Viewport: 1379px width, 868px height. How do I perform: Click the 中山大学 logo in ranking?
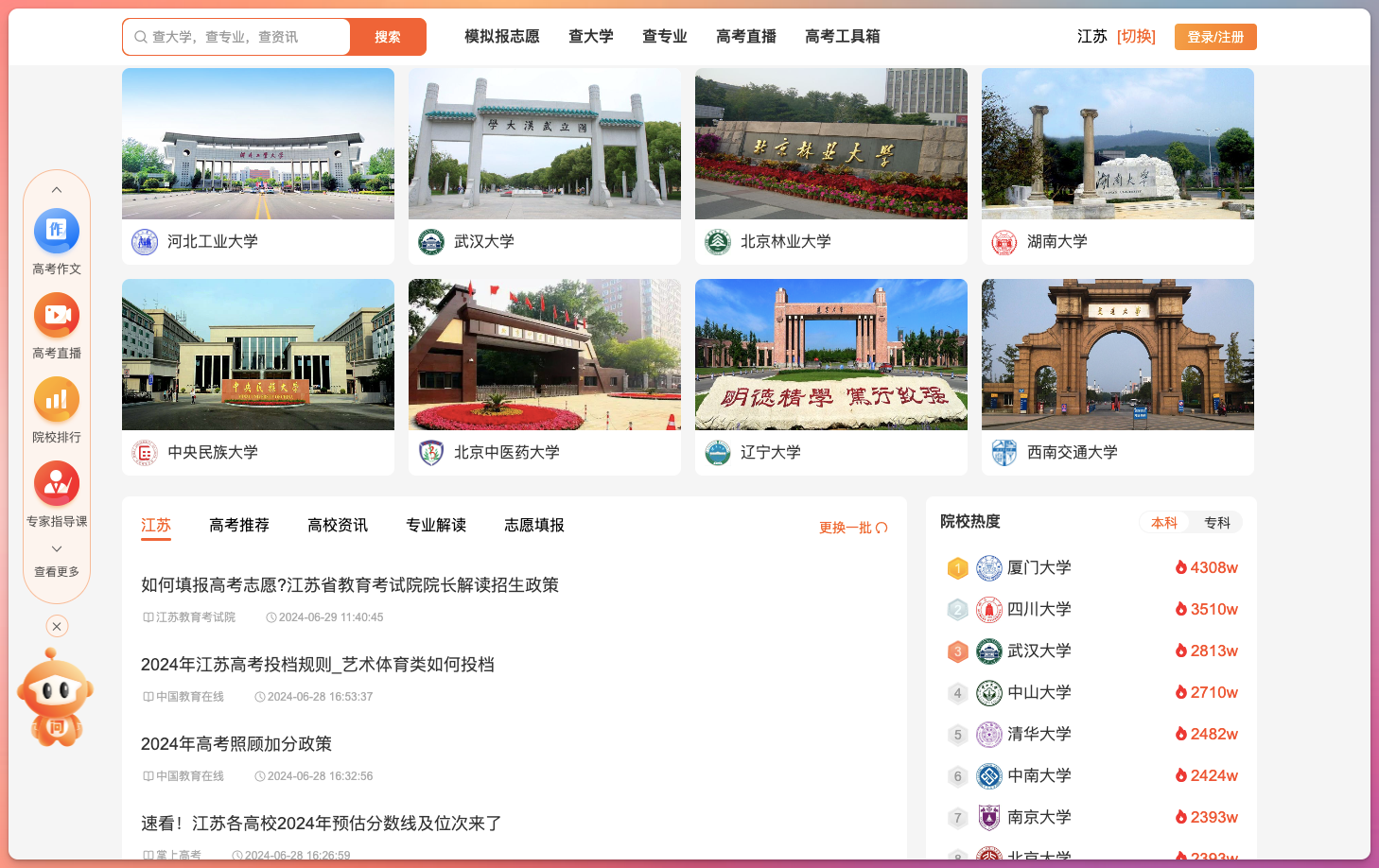coord(989,693)
